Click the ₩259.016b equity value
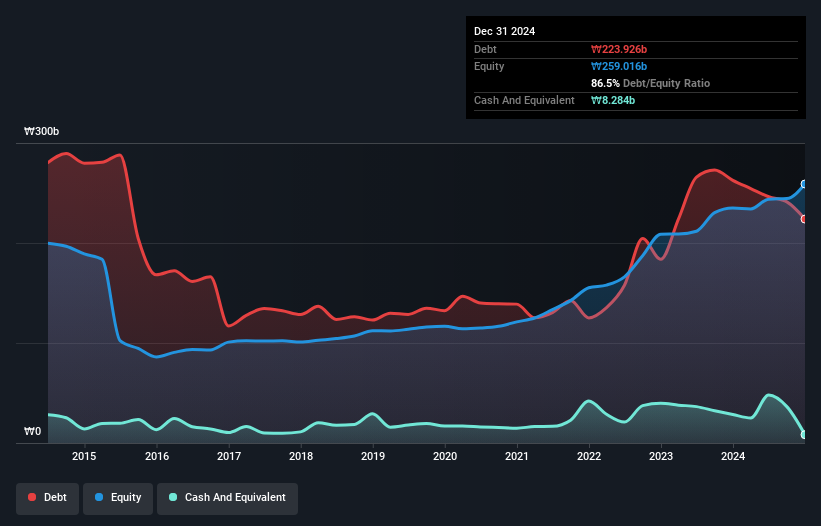This screenshot has width=821, height=526. [x=619, y=66]
